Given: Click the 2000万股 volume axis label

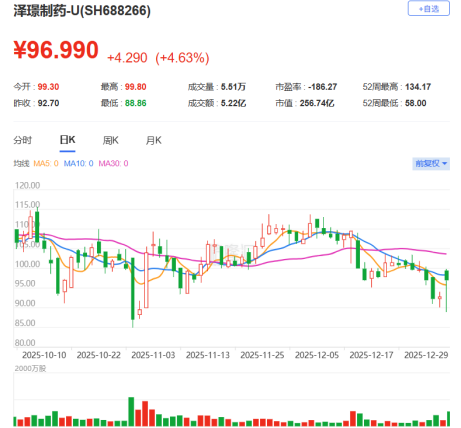Looking at the screenshot, I should tap(30, 368).
